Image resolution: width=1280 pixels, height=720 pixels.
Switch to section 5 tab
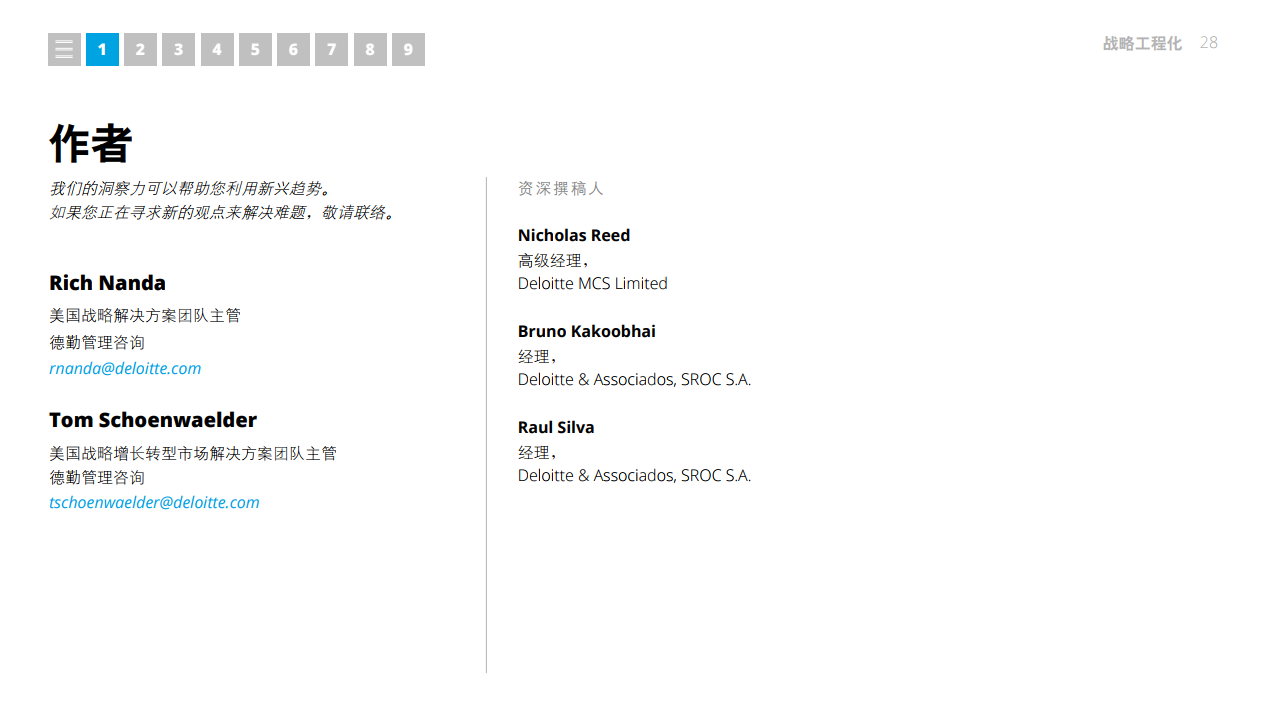point(255,49)
